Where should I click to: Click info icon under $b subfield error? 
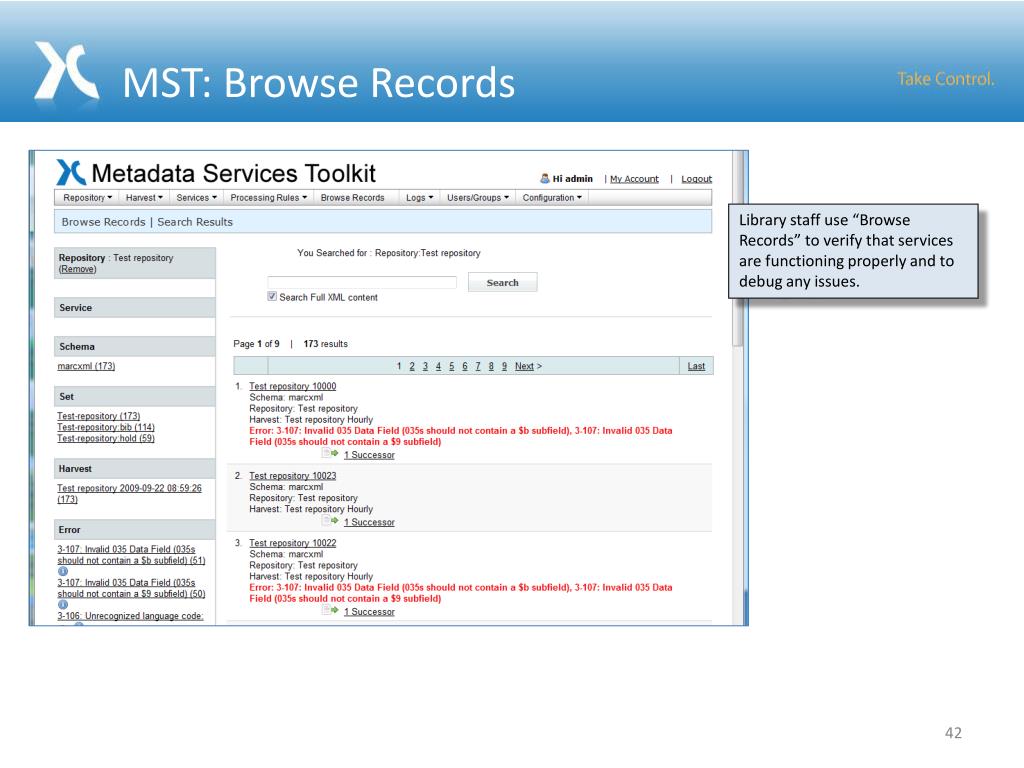tap(63, 571)
